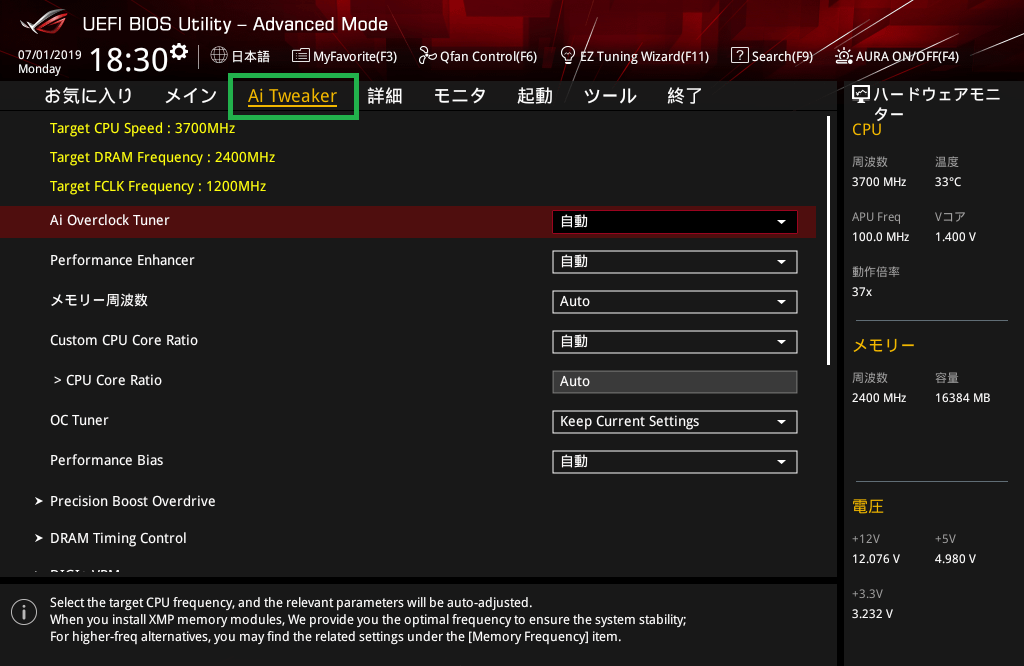Click the メモリー section heading in monitor
Image resolution: width=1024 pixels, height=666 pixels.
884,345
